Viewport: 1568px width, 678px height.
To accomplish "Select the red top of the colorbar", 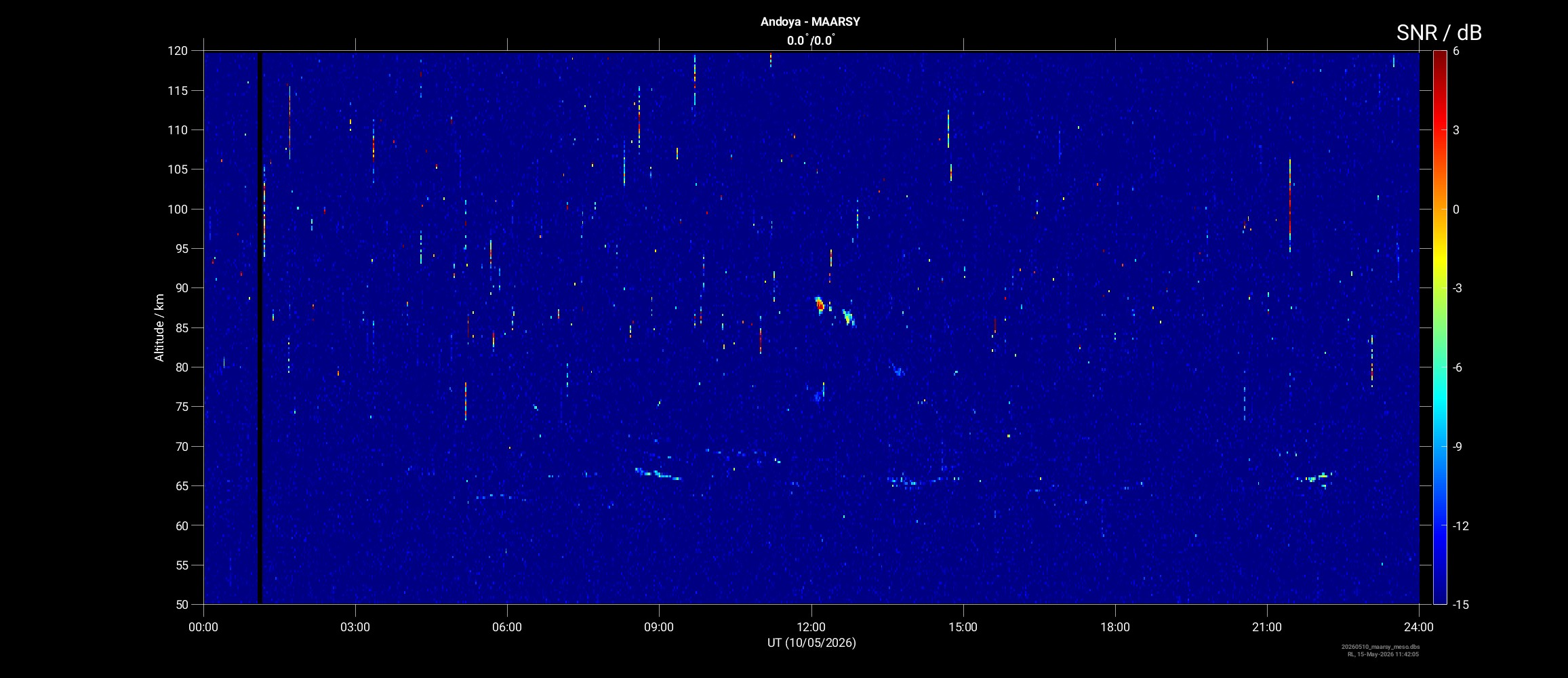I will point(1439,58).
